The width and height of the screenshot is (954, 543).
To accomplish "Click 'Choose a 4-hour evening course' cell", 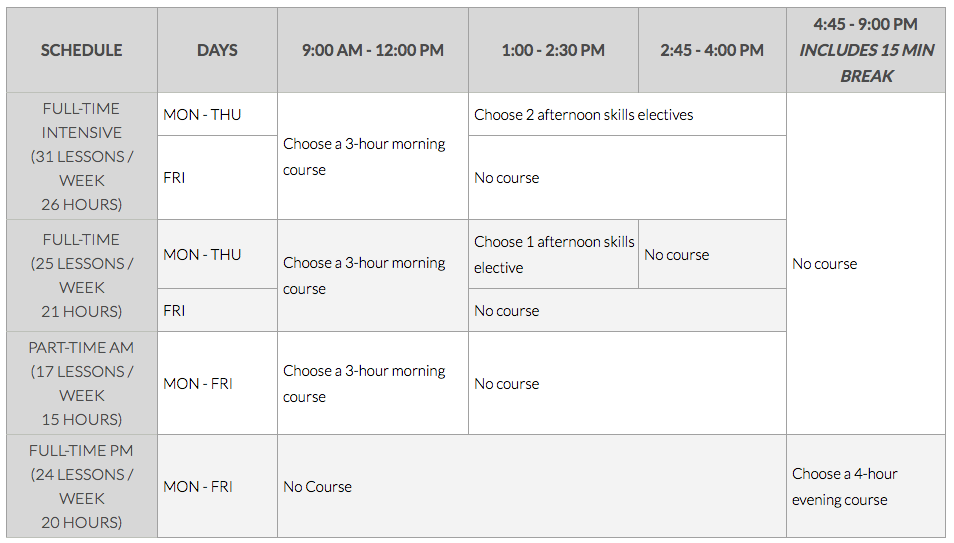I will point(866,486).
